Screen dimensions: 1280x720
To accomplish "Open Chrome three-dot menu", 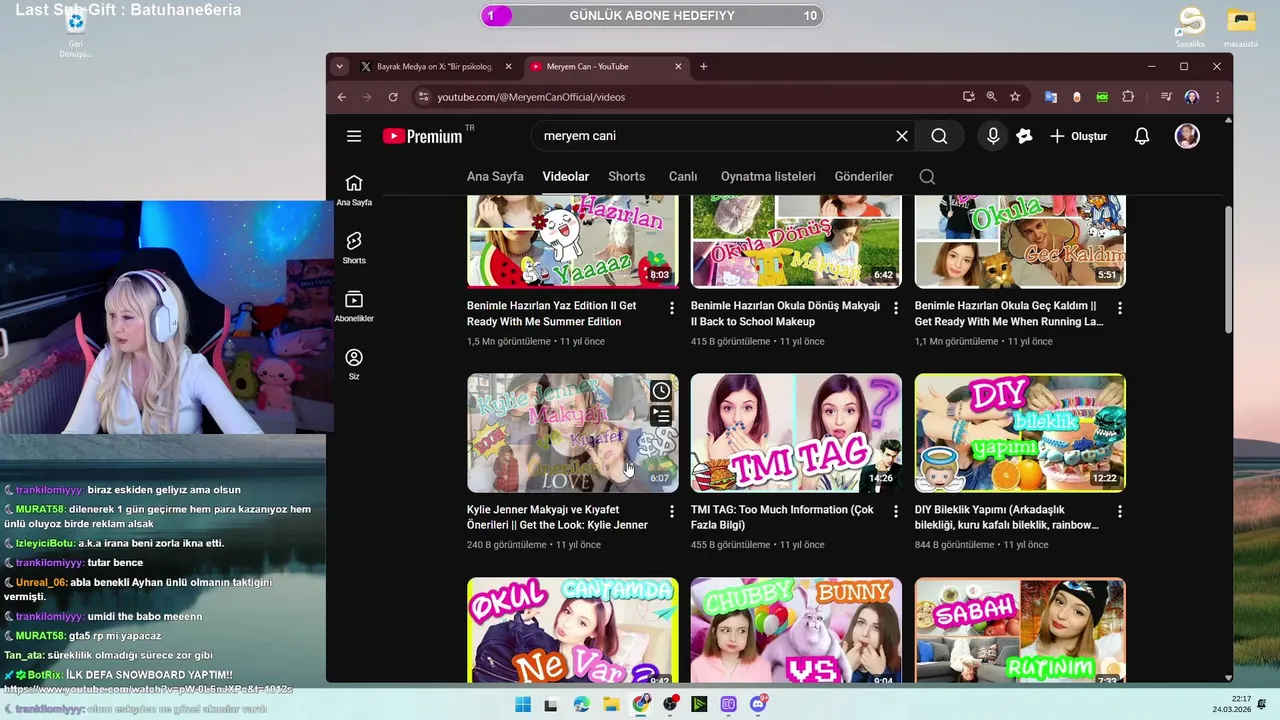I will tap(1217, 97).
